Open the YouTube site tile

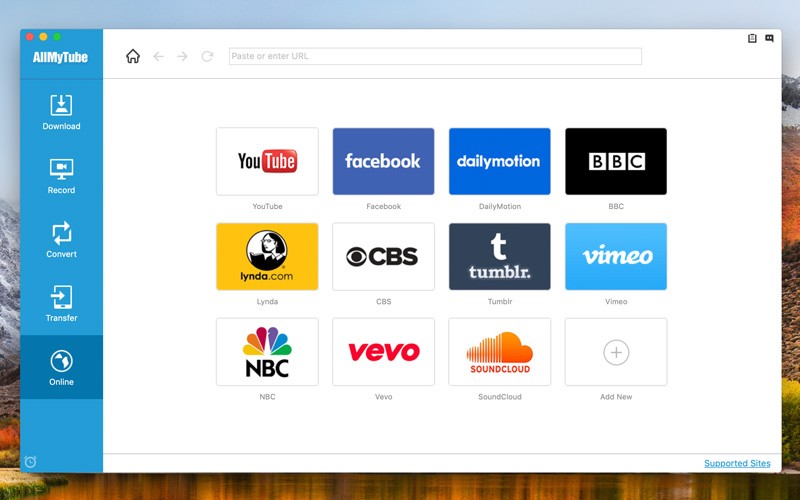click(267, 161)
